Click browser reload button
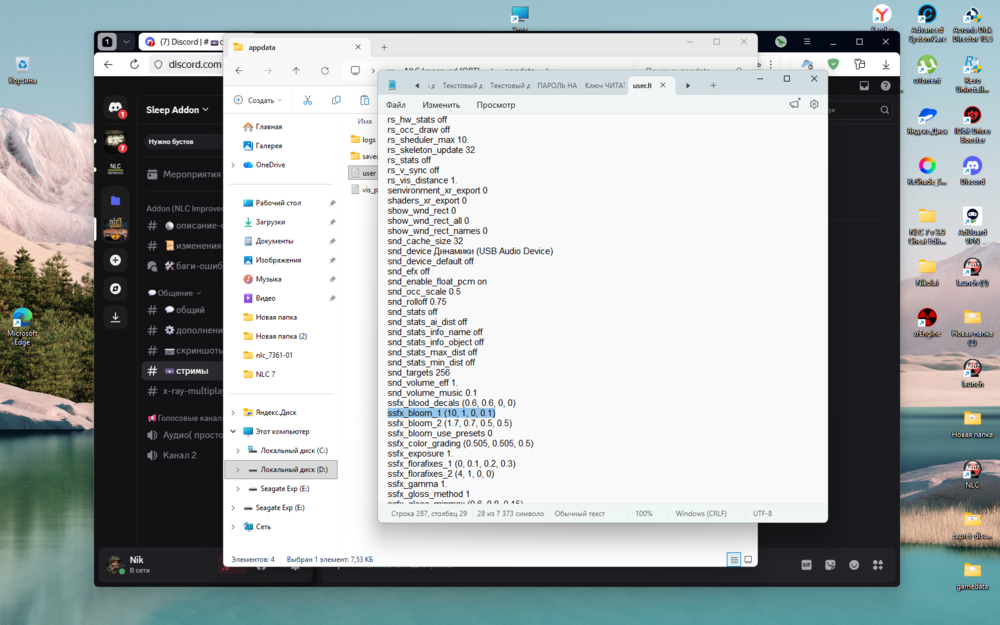The height and width of the screenshot is (625, 1000). (134, 64)
